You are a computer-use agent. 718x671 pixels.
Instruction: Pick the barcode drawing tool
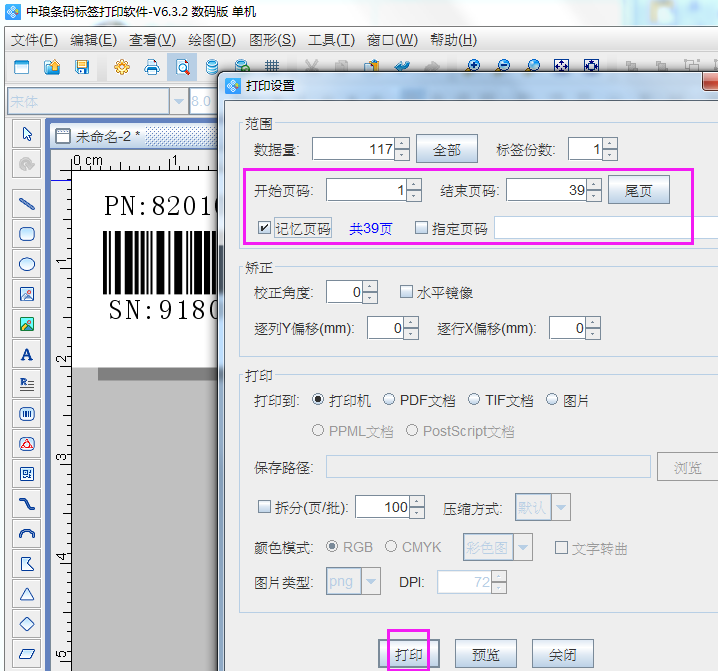(x=27, y=413)
